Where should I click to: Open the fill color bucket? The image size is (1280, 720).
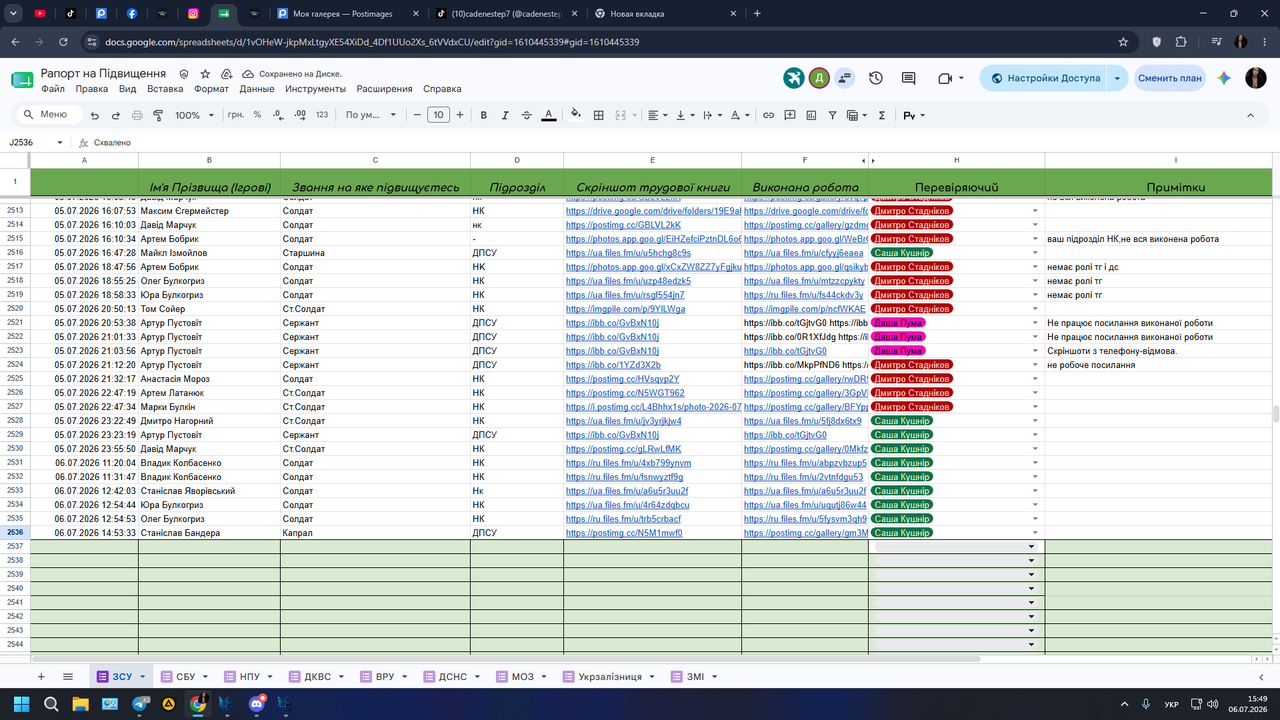(576, 115)
